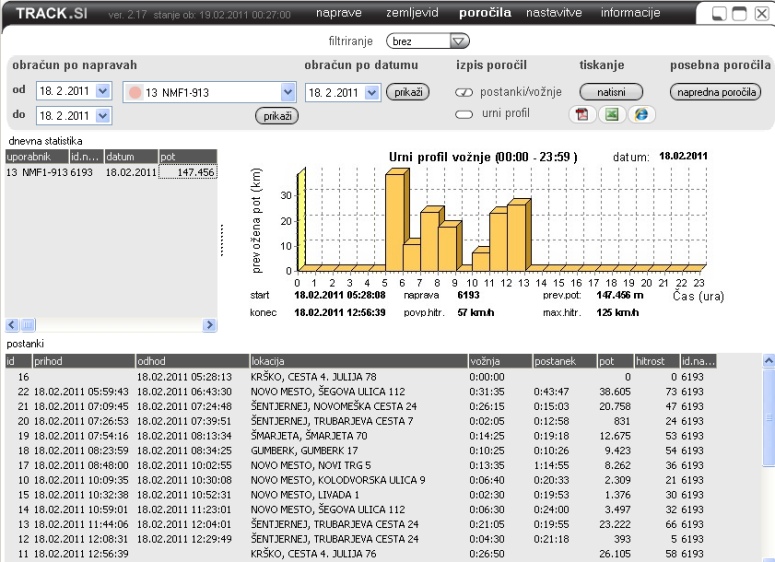
Task: Open the informacije menu
Action: 630,13
